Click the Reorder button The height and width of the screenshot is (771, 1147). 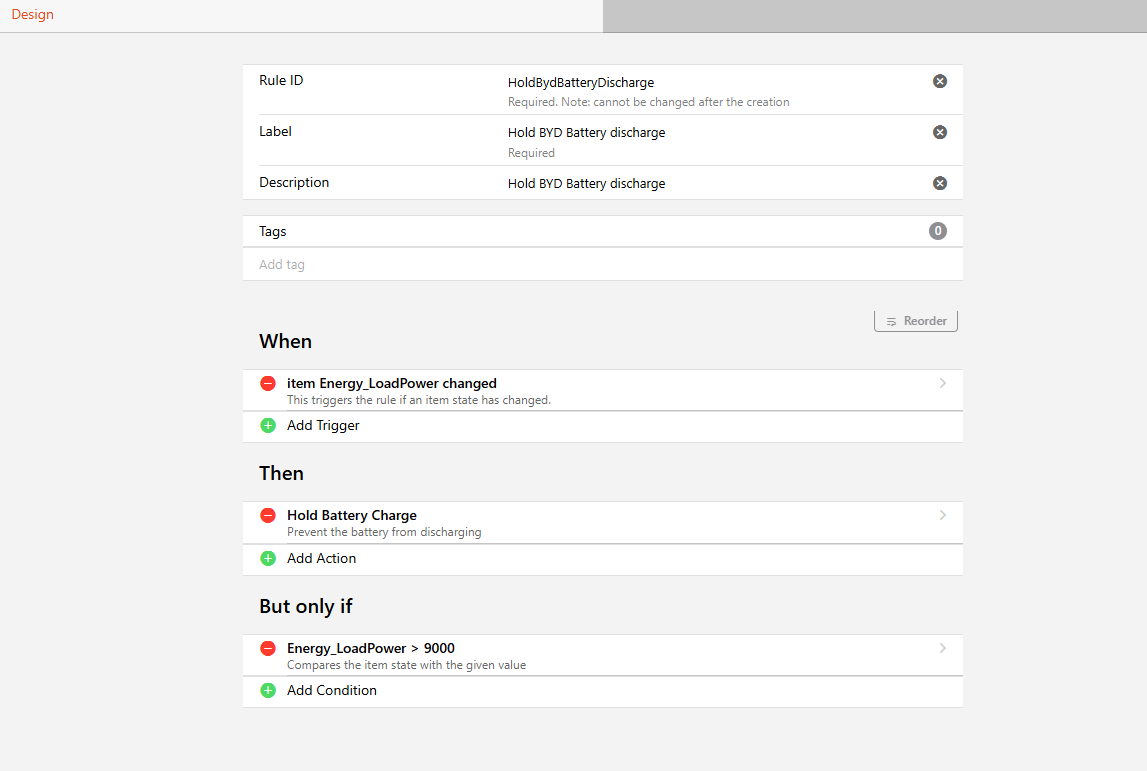(916, 321)
